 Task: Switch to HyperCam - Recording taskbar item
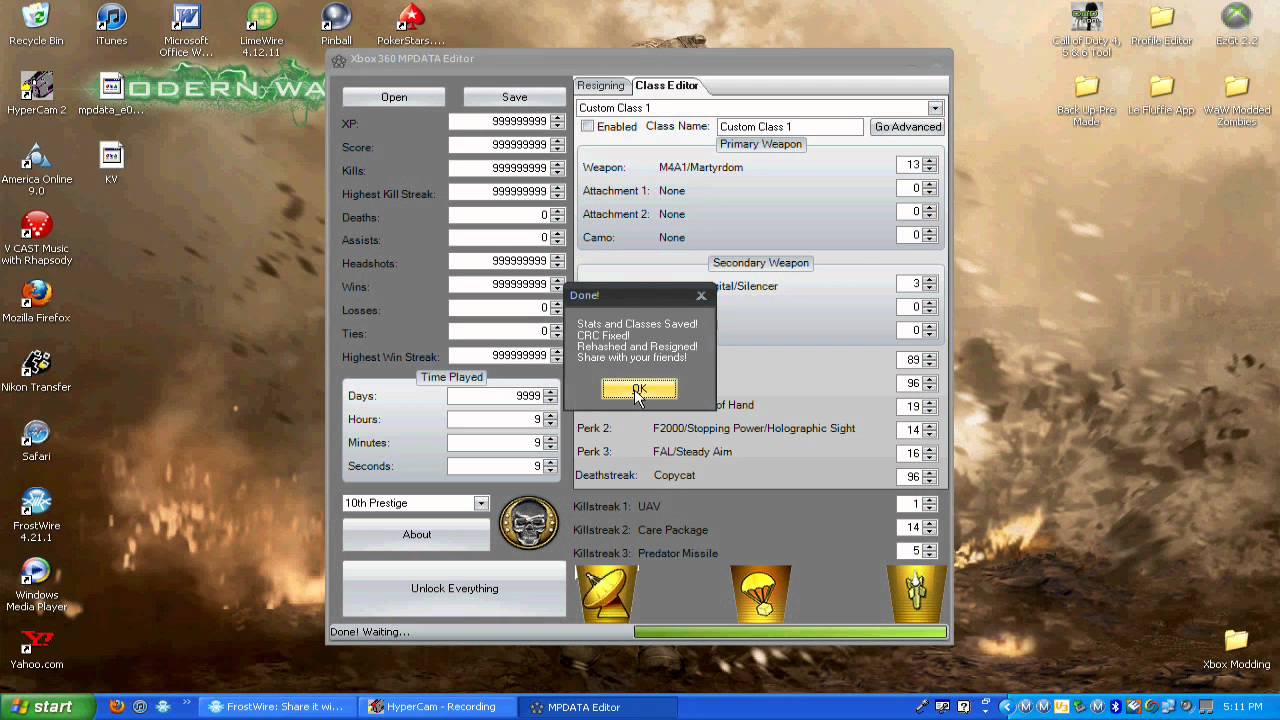pyautogui.click(x=437, y=707)
